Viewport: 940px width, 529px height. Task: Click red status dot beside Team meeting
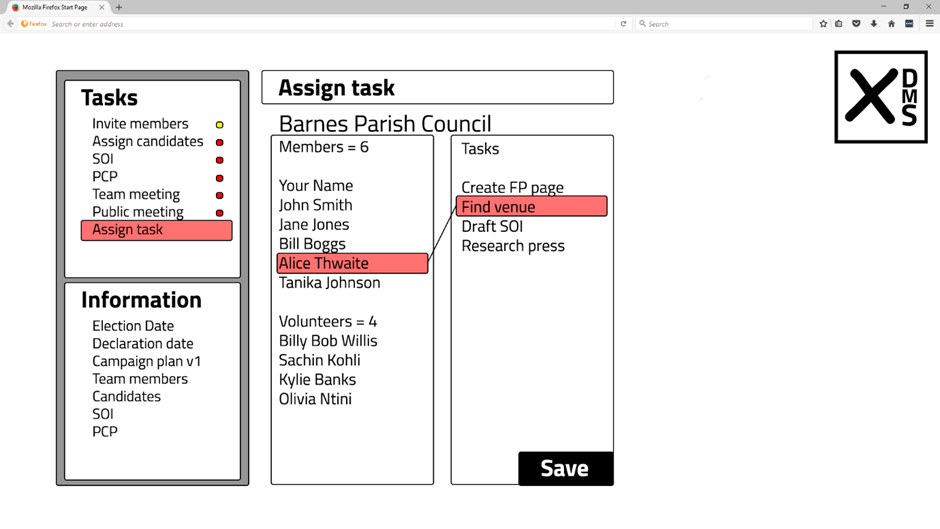click(220, 195)
